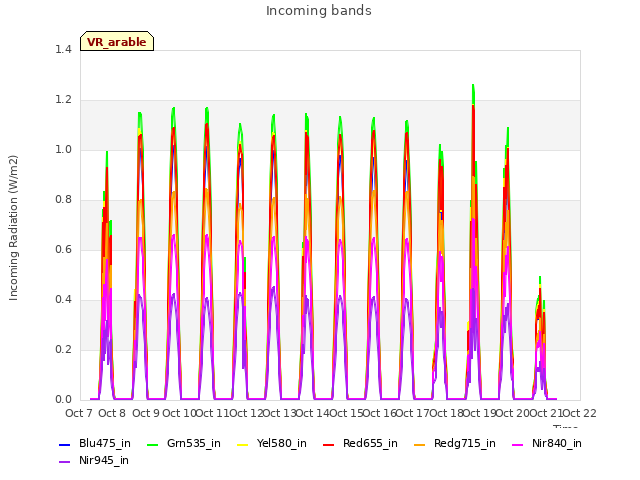Select the Redg715_in legend label
Screen dimensions: 640x480
[464, 444]
